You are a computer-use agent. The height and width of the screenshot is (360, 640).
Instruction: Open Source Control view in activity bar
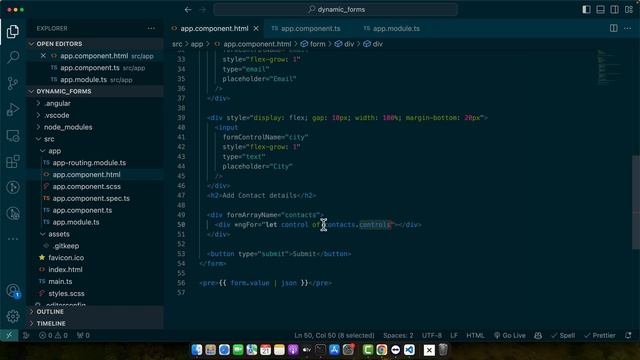pos(13,83)
